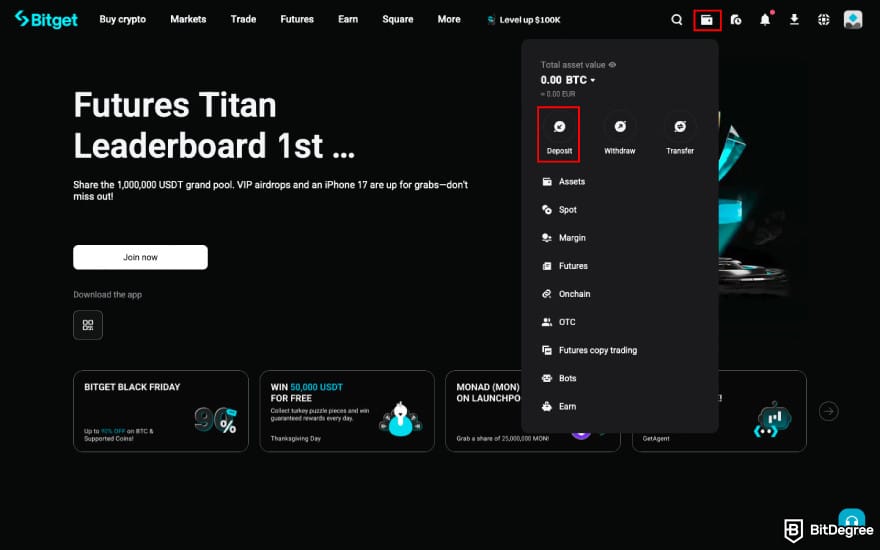Select Spot from the wallet menu
The image size is (880, 550).
point(567,210)
